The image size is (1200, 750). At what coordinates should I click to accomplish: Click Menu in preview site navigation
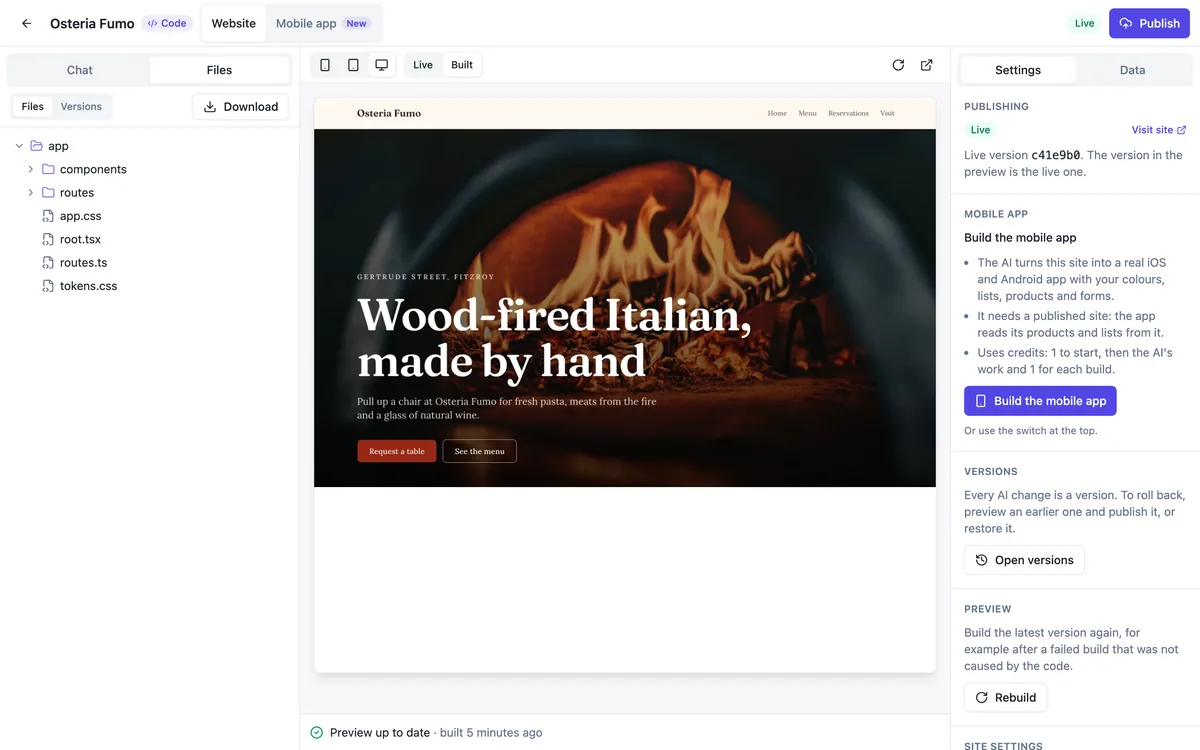pos(808,113)
